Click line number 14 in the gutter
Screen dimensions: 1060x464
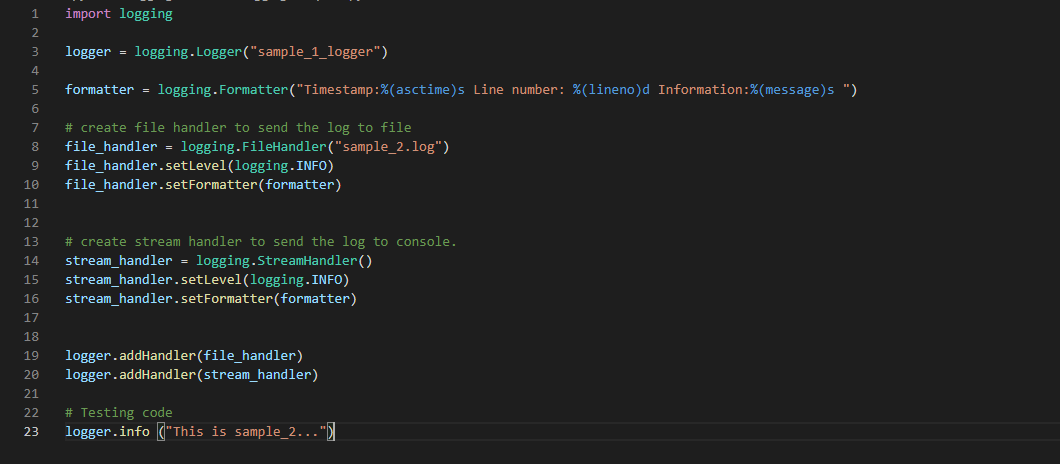(31, 260)
